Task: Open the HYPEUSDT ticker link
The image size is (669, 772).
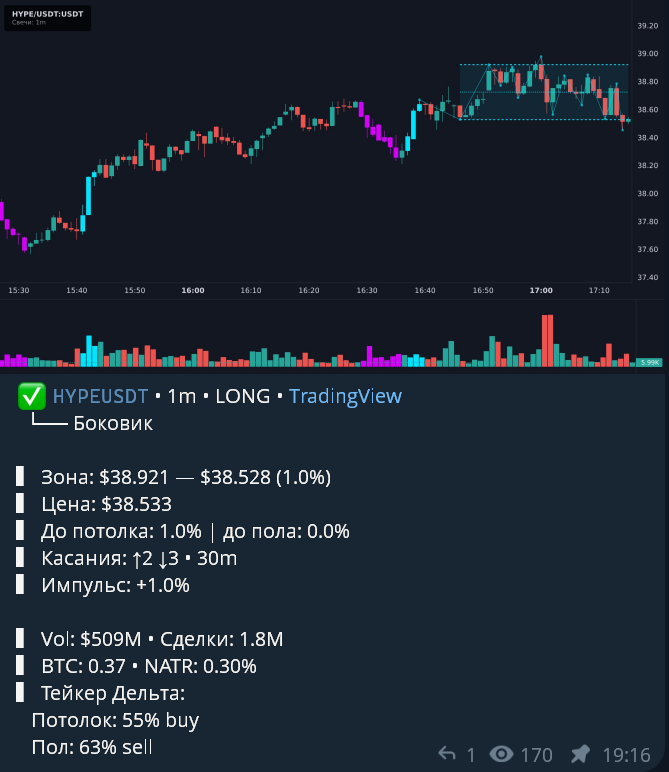Action: 100,396
